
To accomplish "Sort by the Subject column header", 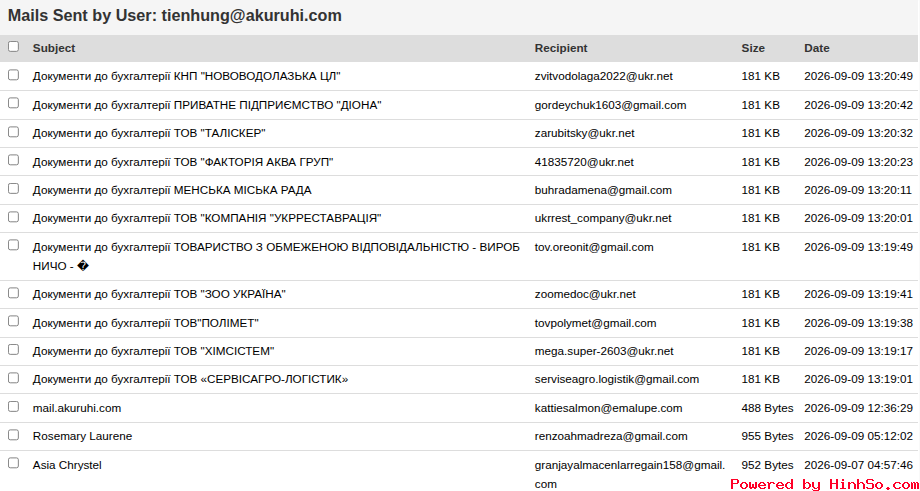I will pos(54,48).
